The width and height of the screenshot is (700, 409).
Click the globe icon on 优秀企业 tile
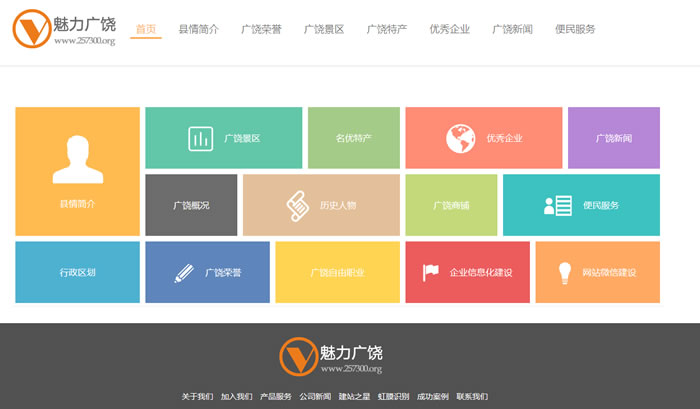pyautogui.click(x=460, y=138)
